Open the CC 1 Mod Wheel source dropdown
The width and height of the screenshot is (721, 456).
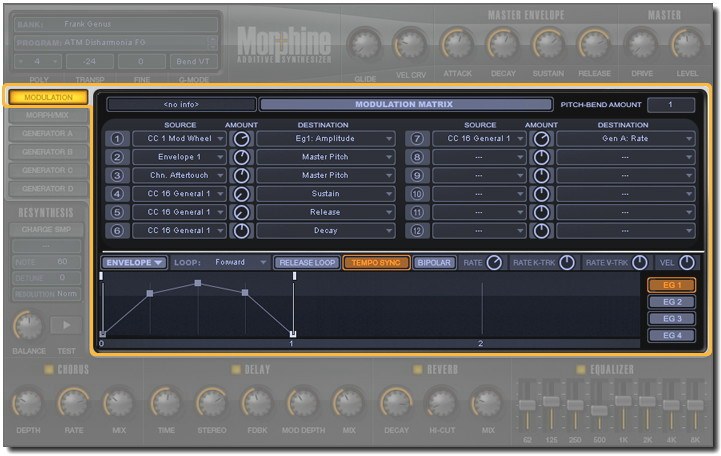[180, 139]
